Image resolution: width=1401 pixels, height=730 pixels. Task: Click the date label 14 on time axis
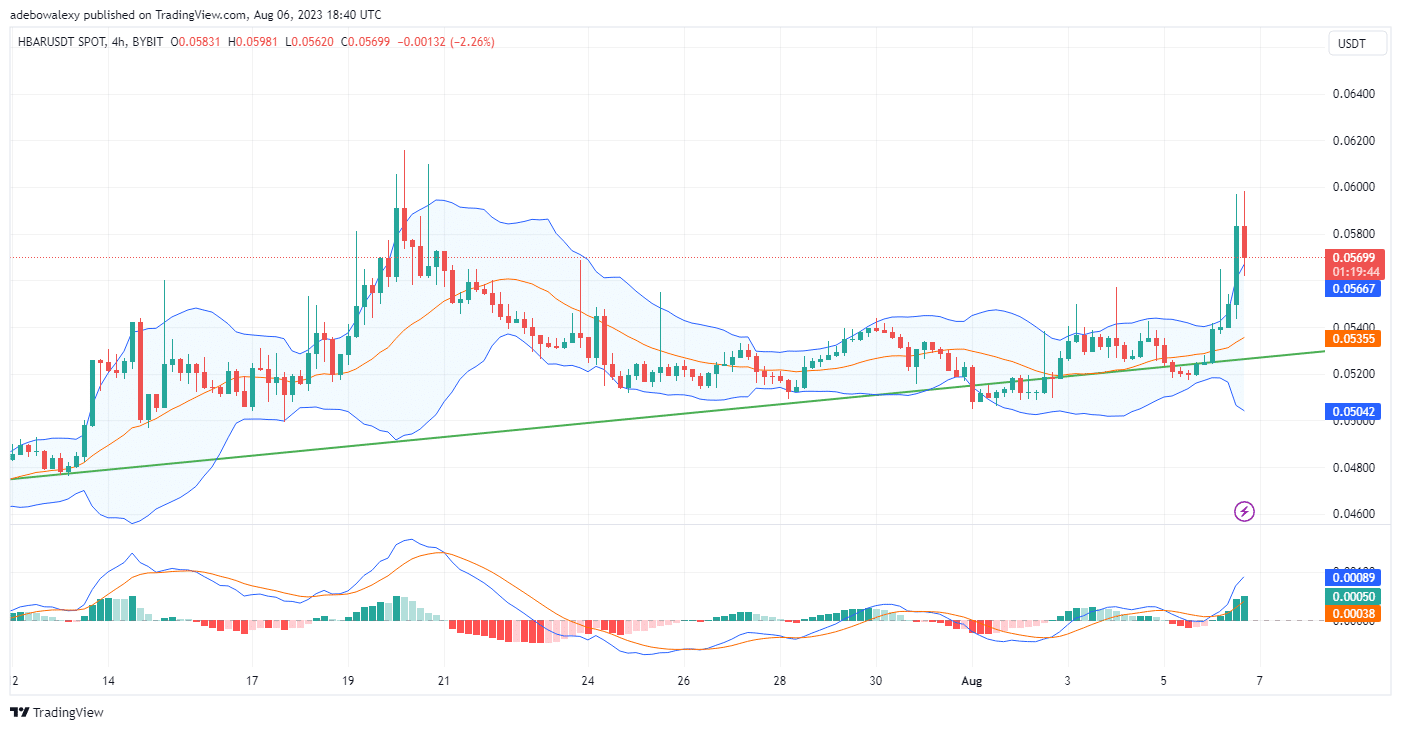pyautogui.click(x=108, y=680)
